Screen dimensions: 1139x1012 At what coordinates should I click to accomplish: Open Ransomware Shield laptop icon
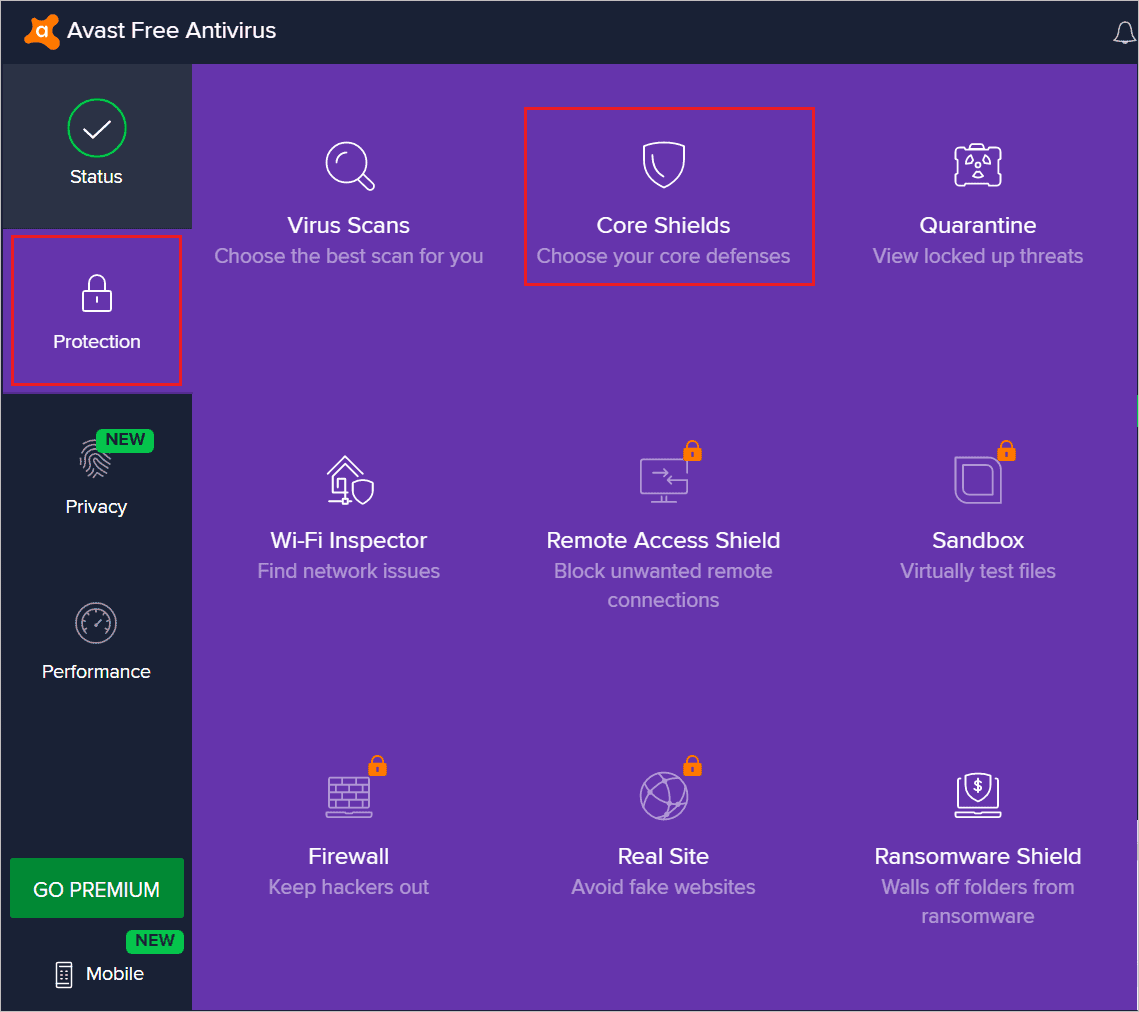point(978,795)
